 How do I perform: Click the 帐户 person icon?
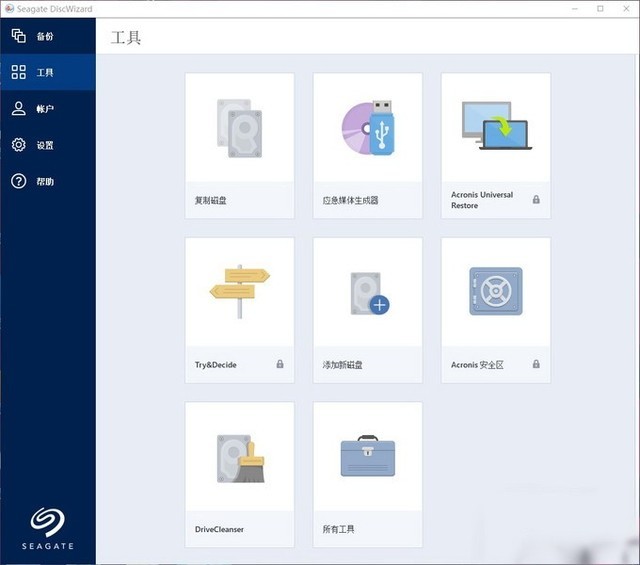pos(18,109)
